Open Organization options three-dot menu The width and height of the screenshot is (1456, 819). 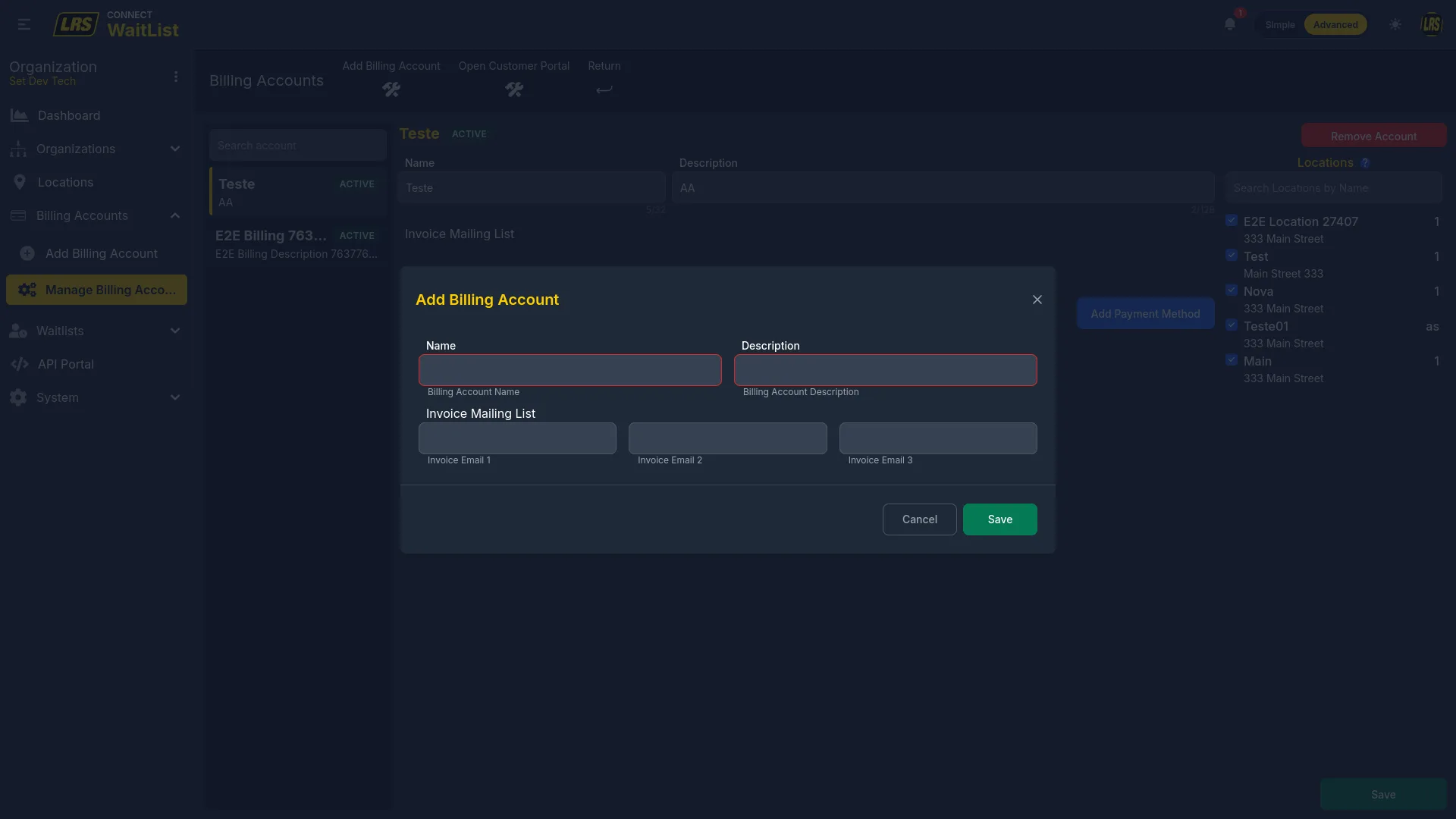176,77
